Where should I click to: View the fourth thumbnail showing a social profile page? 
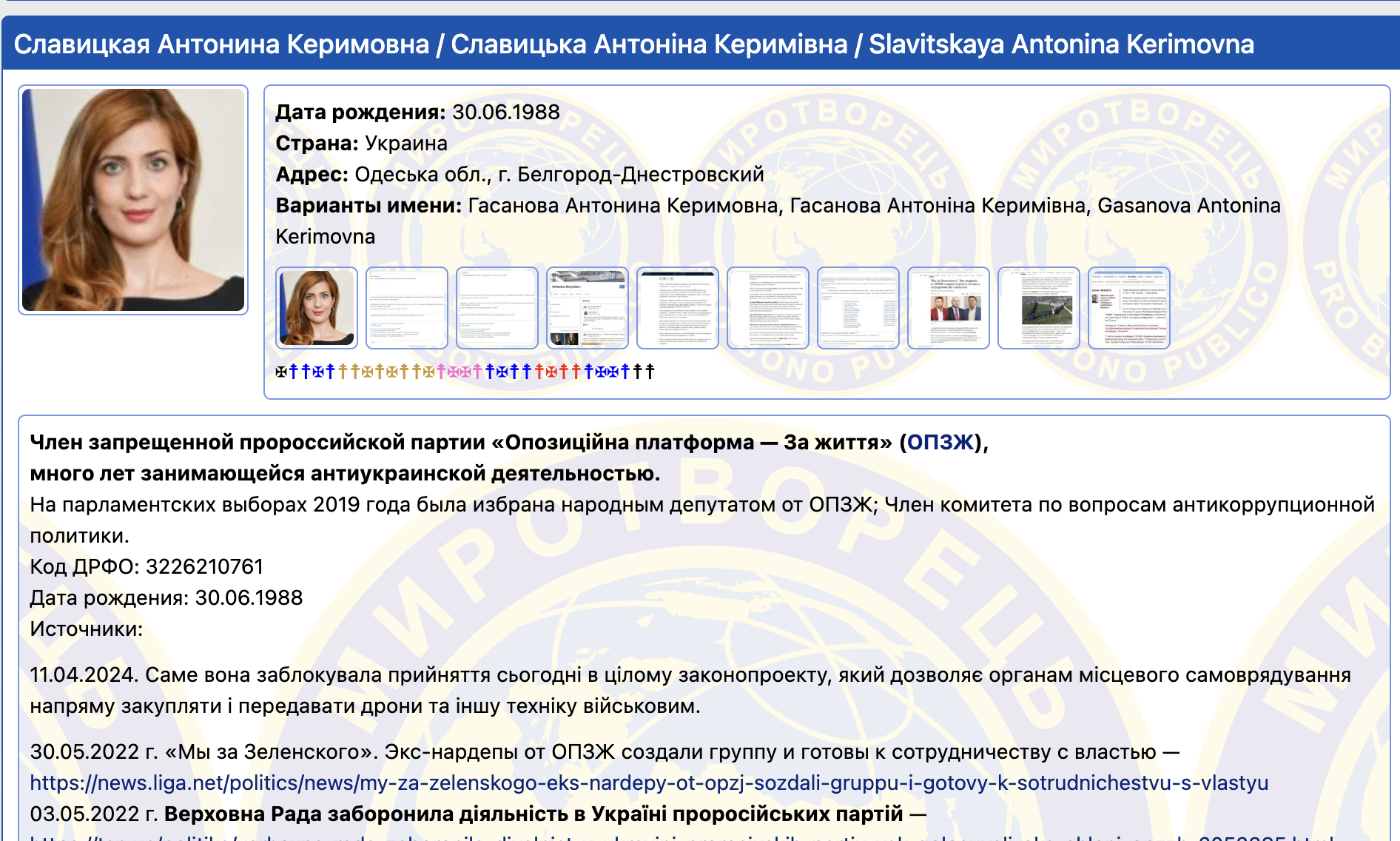pos(588,308)
